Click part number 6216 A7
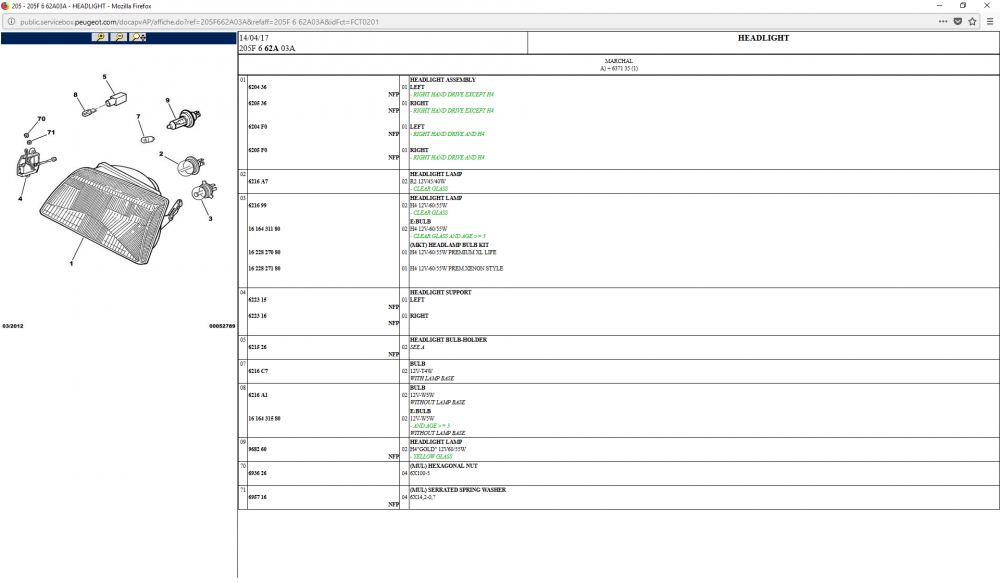This screenshot has height=583, width=1000. point(258,181)
